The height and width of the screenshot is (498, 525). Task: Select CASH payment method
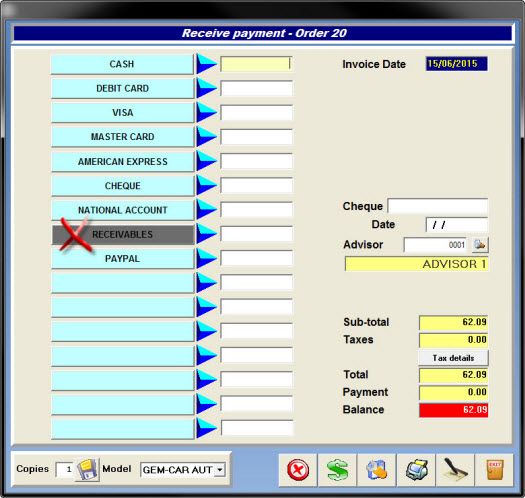coord(122,64)
